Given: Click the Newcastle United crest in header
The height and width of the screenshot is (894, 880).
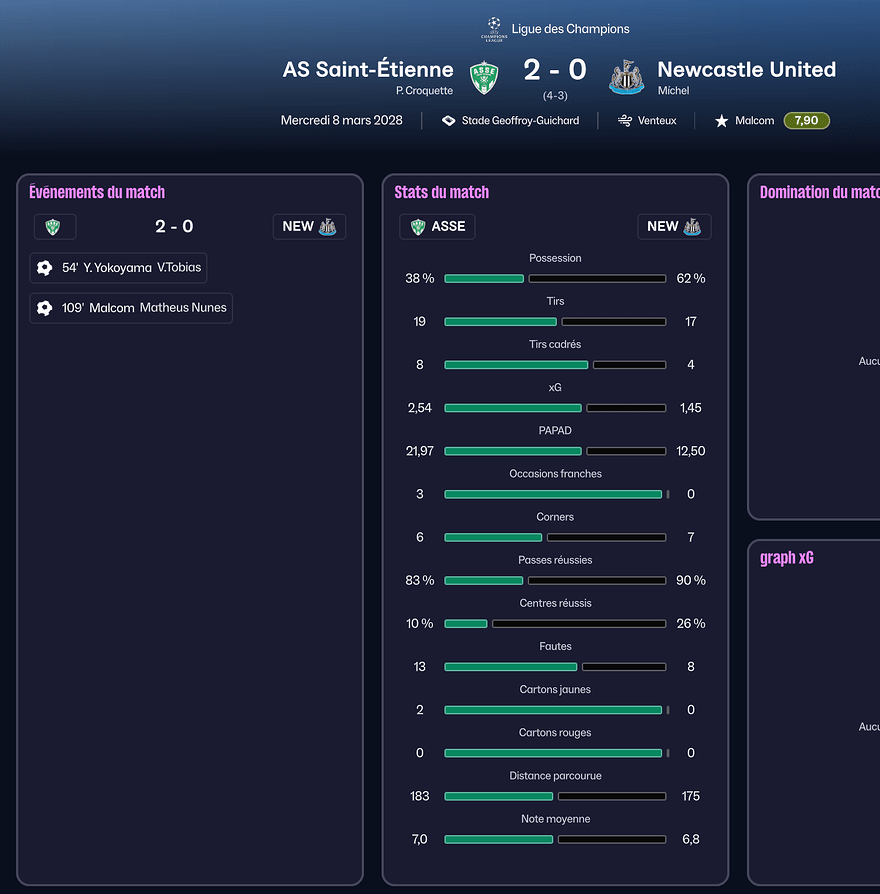Looking at the screenshot, I should point(626,77).
